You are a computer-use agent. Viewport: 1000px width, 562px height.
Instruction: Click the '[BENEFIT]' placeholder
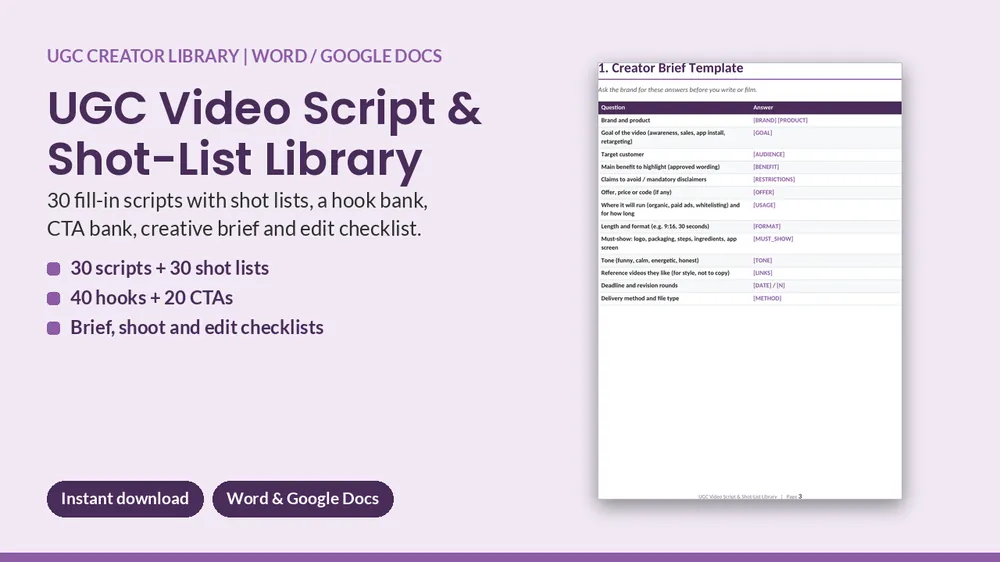[766, 166]
